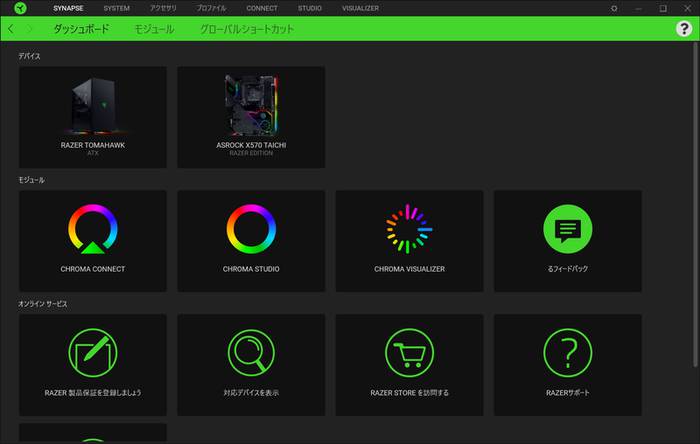The image size is (700, 444).
Task: Click the magnifier tile to show supported devices
Action: coord(251,365)
